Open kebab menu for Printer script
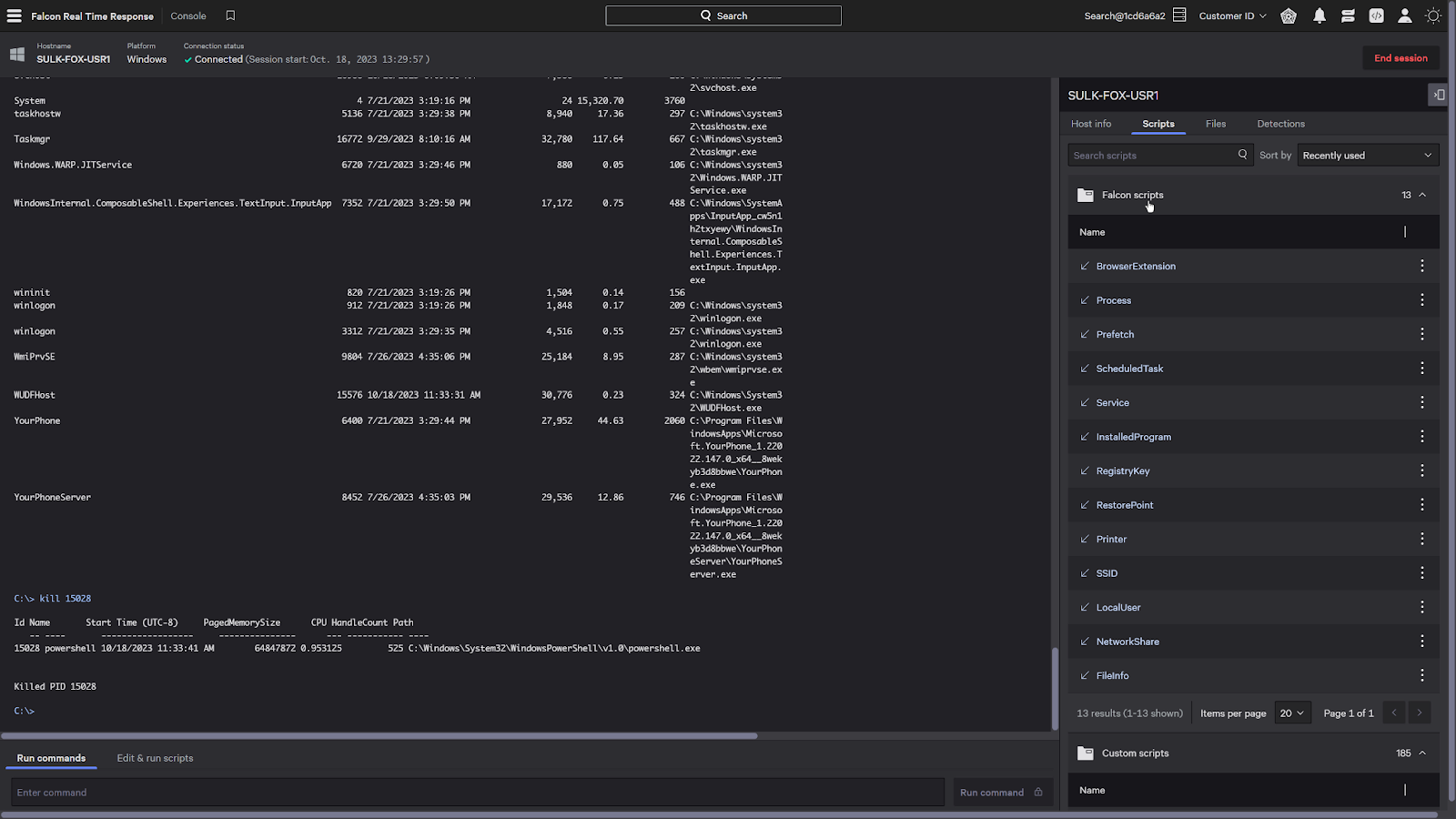 pos(1421,539)
